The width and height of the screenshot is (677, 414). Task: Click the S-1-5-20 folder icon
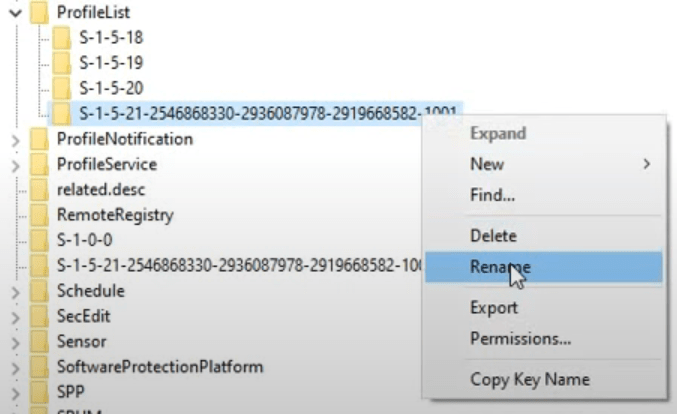[62, 88]
